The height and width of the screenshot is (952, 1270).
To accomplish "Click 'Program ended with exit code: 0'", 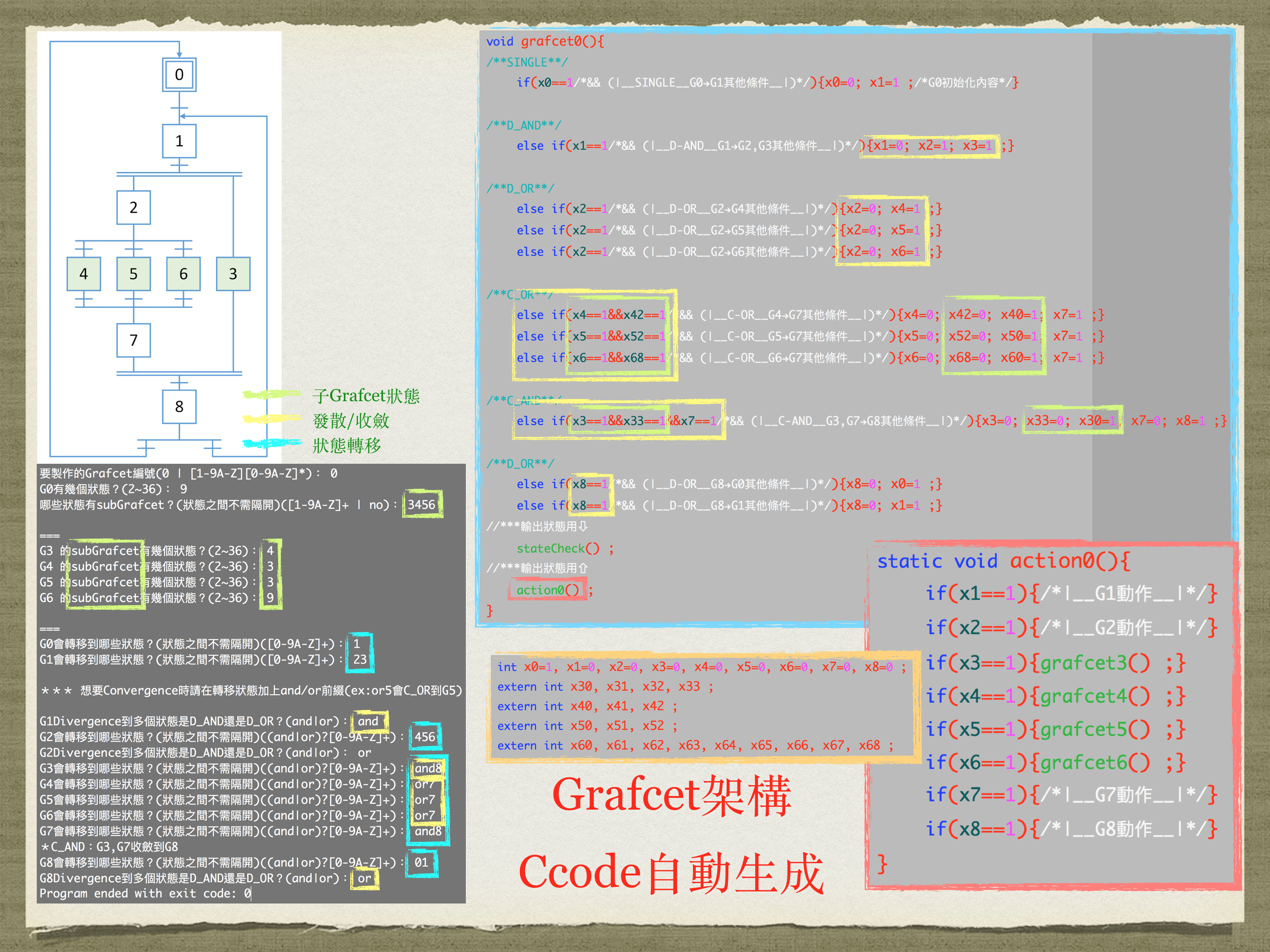I will 145,894.
